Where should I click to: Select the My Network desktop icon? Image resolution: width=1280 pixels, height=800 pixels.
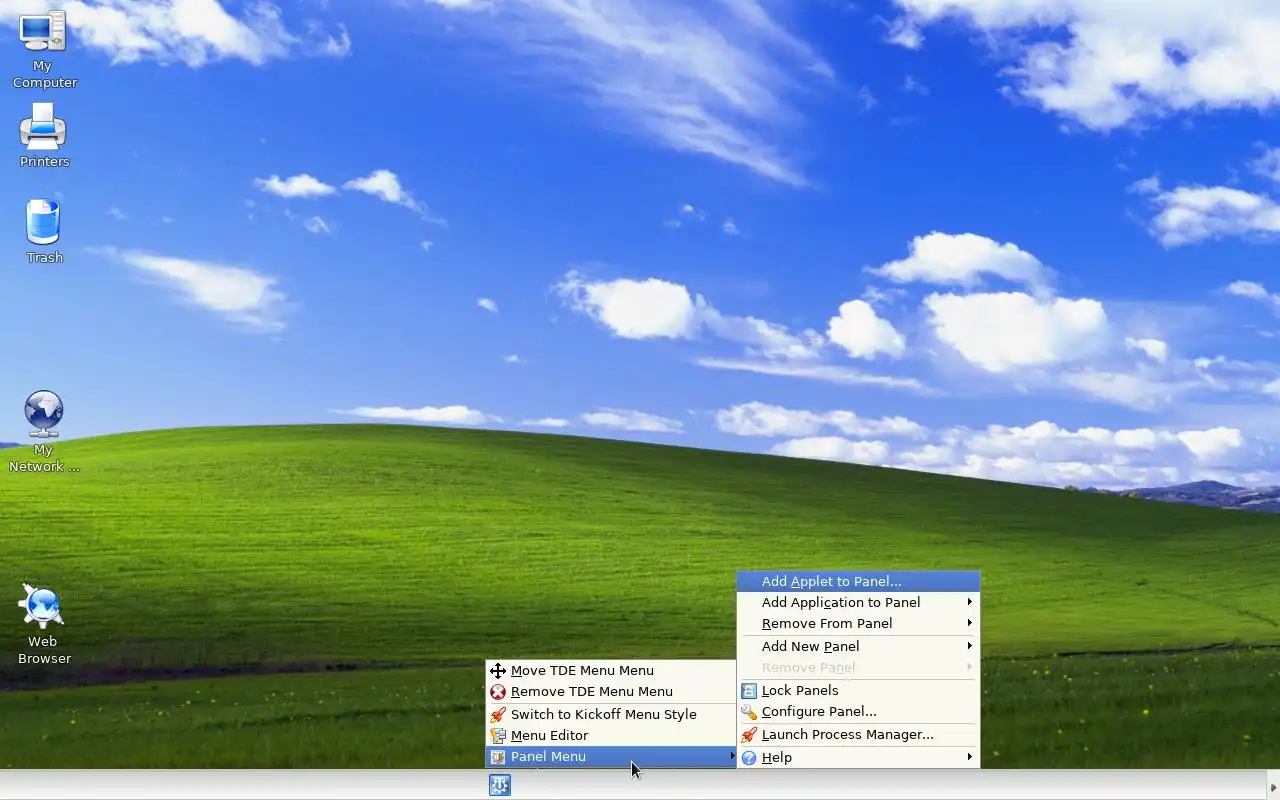pos(44,432)
